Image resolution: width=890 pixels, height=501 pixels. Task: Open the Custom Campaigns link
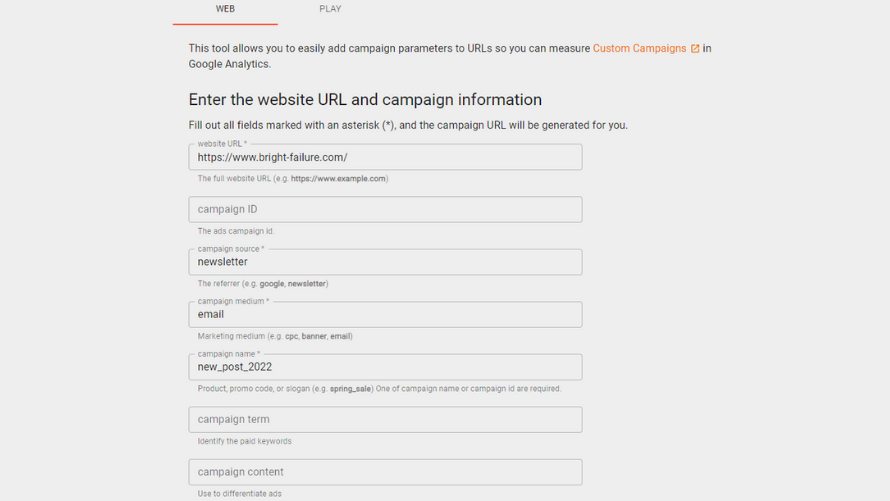point(640,49)
